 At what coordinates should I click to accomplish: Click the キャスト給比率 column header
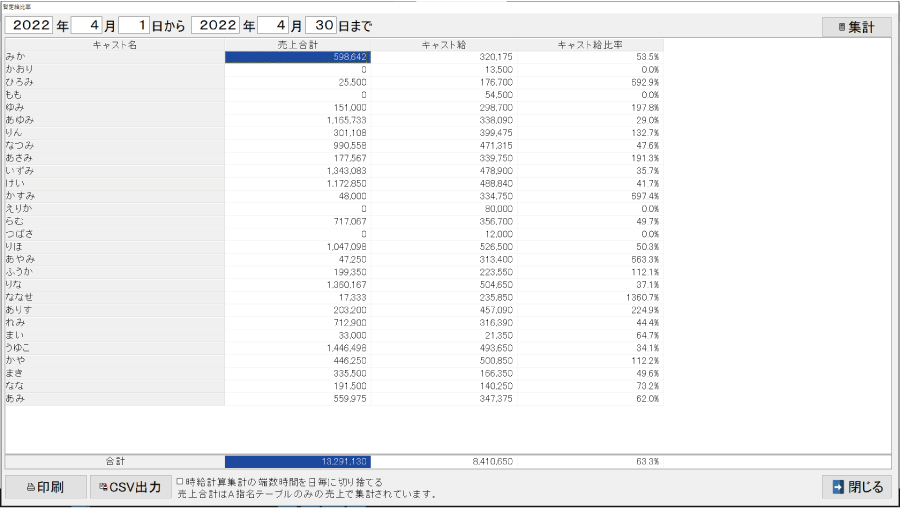(589, 45)
